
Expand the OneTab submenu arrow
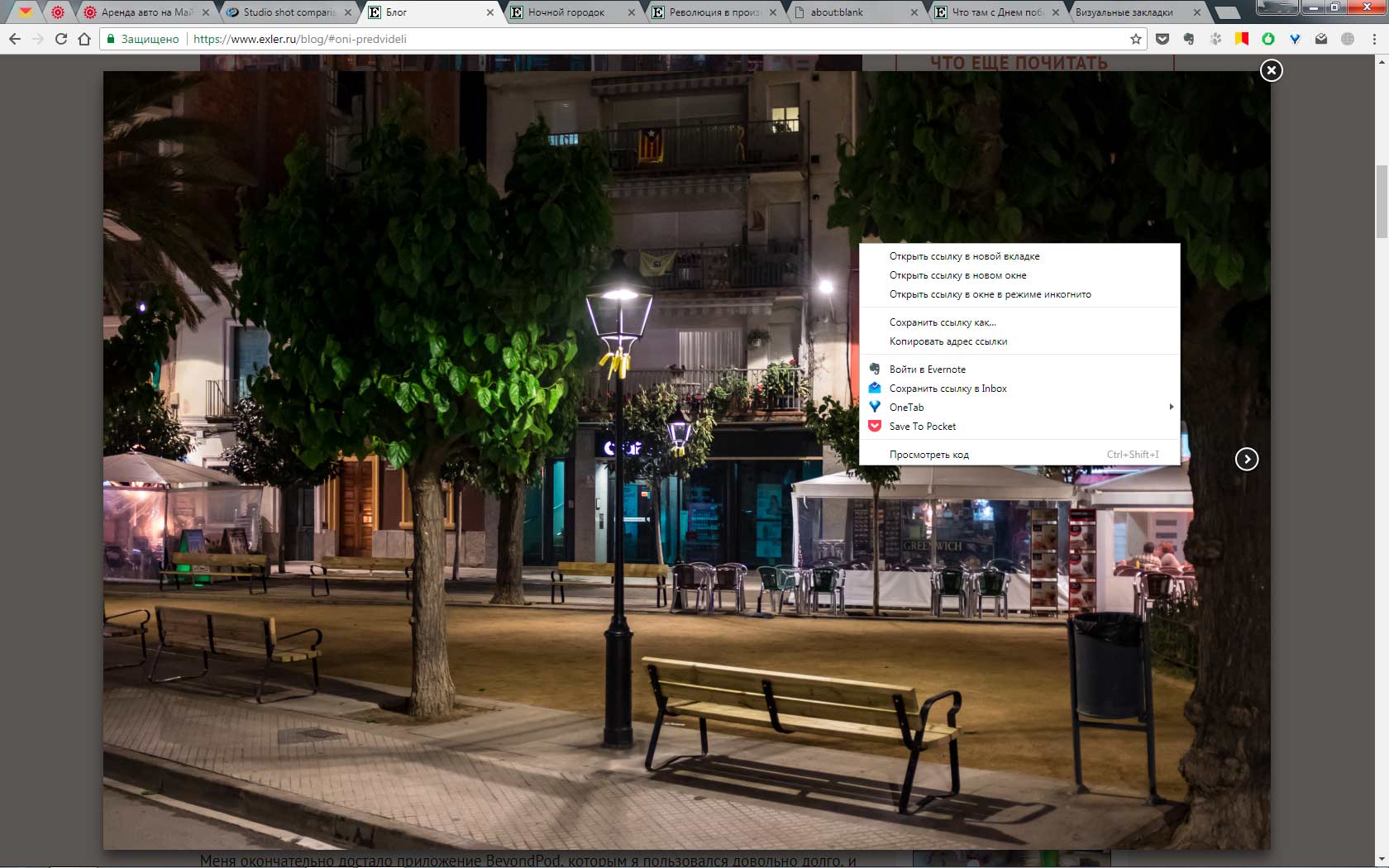coord(1171,407)
